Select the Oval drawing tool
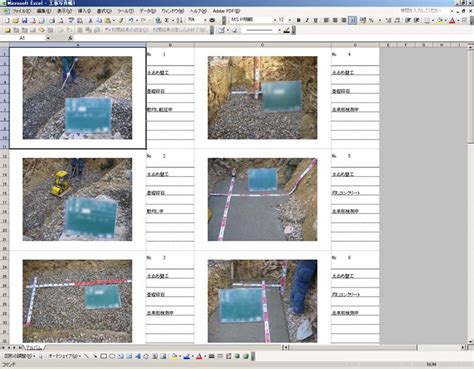The image size is (474, 369). [x=112, y=356]
